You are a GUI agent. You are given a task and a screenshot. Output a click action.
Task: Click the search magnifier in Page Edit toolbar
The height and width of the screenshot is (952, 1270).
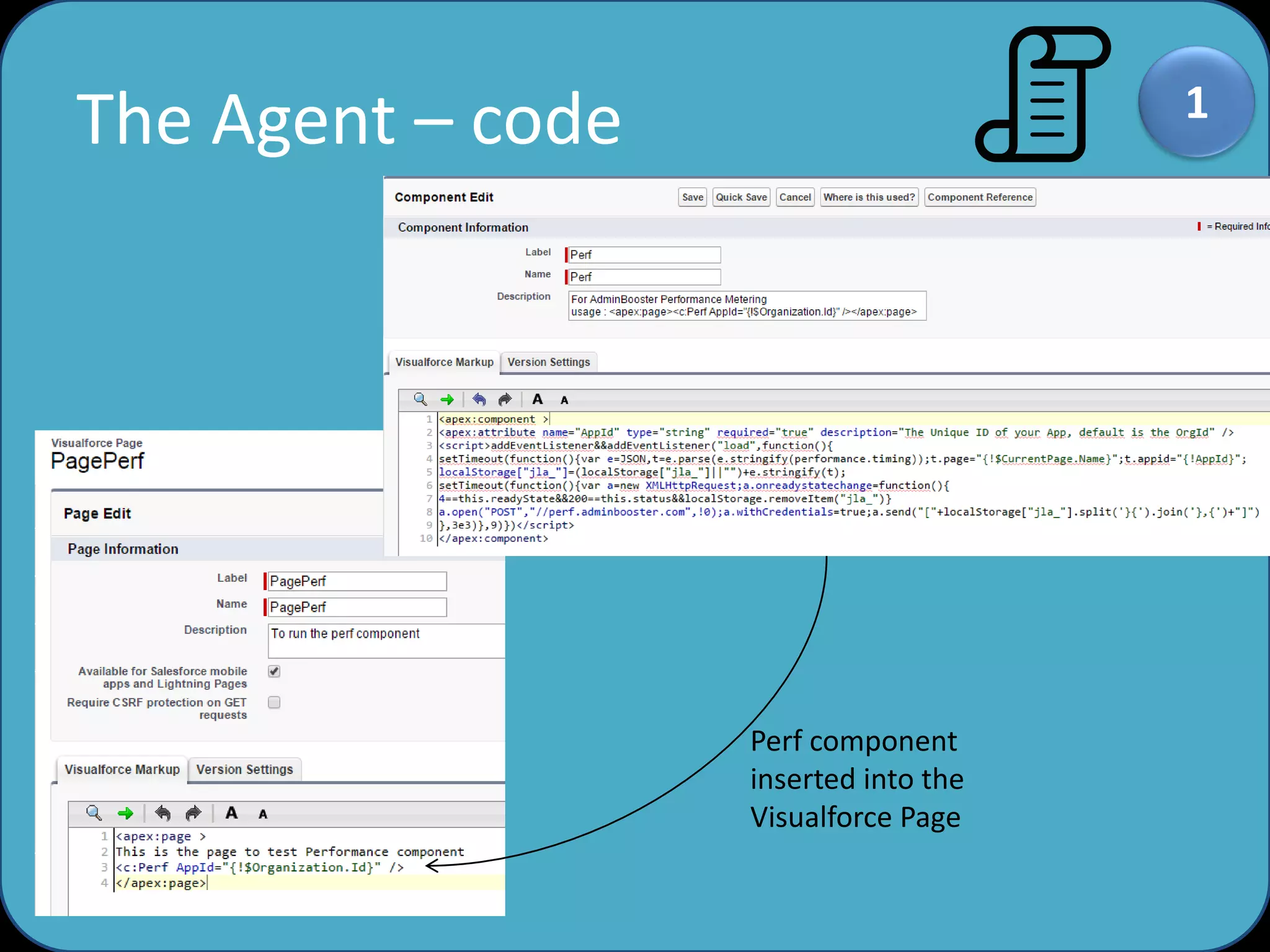(x=94, y=813)
